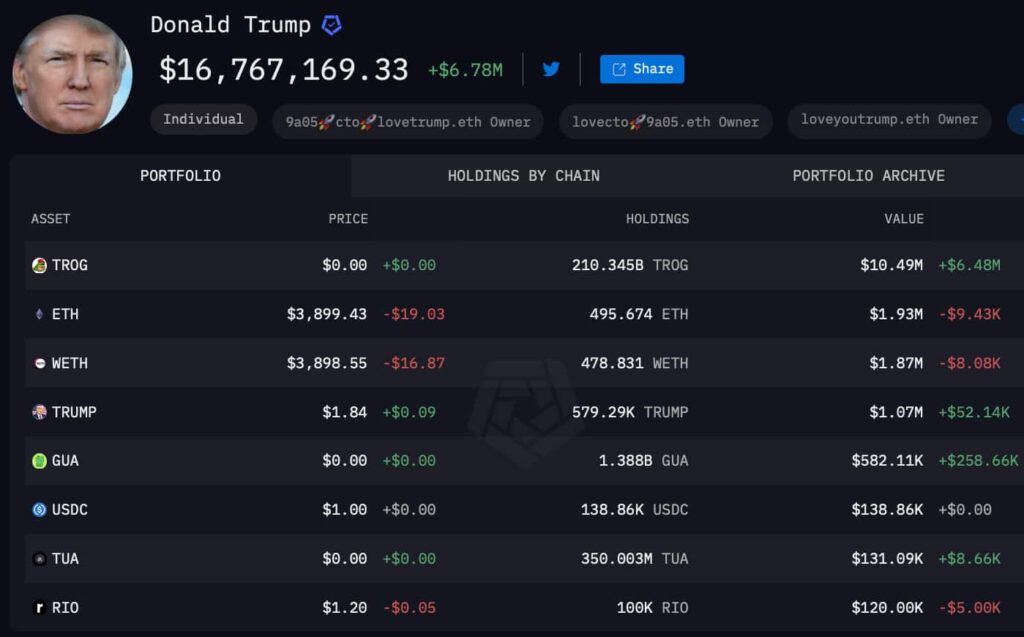Select the Individual label tag
The width and height of the screenshot is (1024, 637).
tap(203, 119)
